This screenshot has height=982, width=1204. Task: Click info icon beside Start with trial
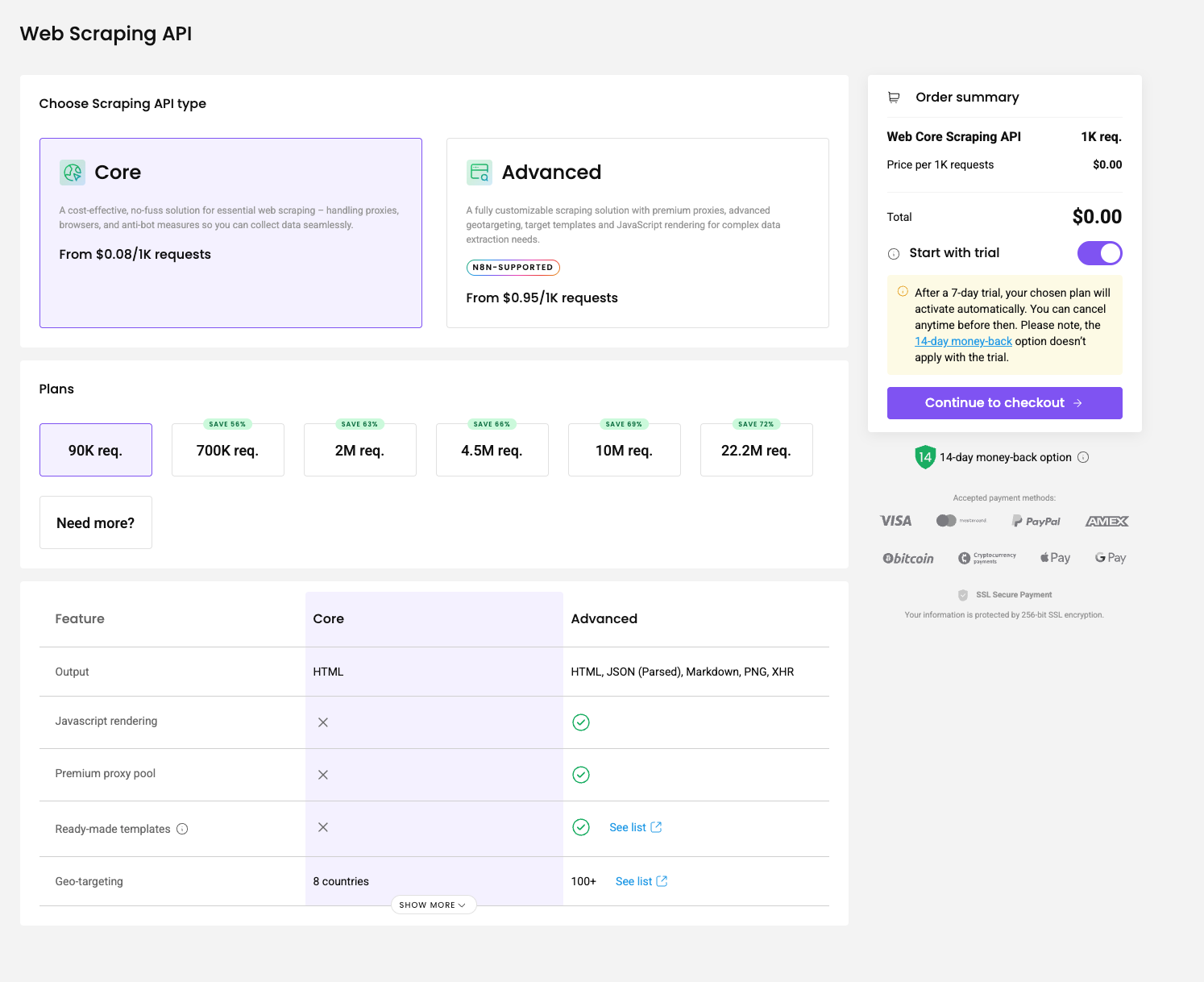[894, 254]
